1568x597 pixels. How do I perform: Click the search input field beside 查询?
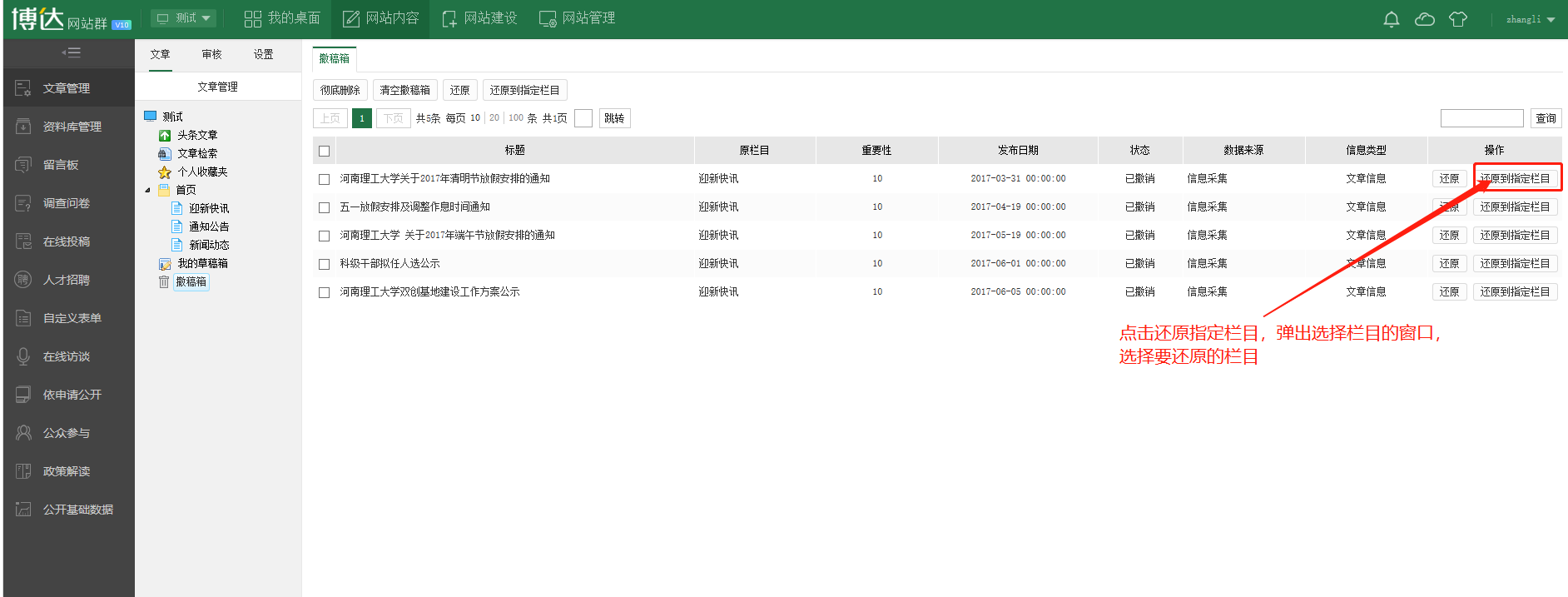coord(1481,118)
